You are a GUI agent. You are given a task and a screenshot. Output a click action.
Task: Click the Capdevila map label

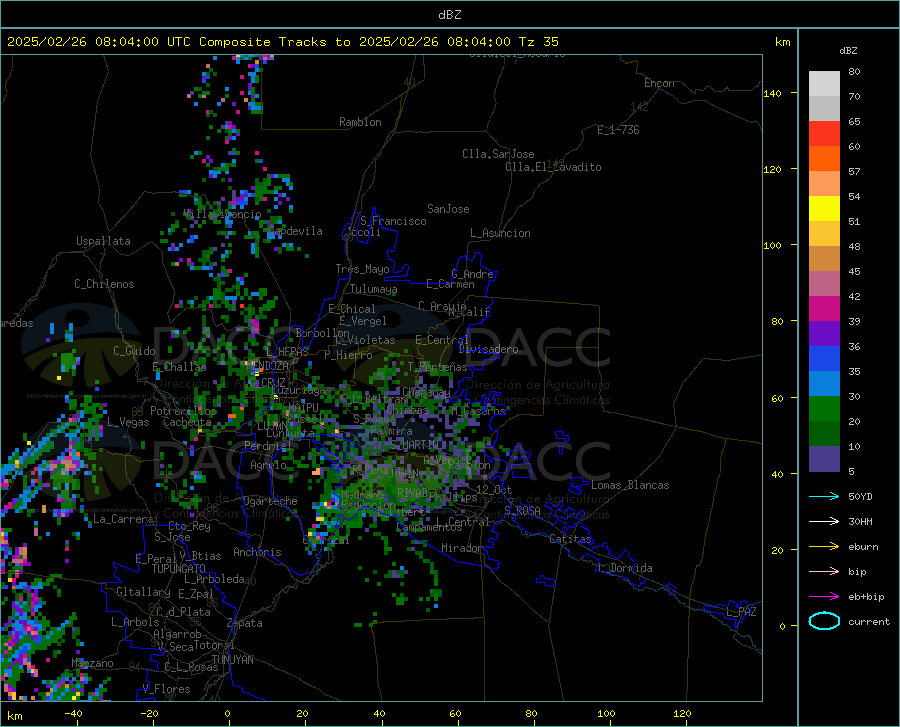296,231
